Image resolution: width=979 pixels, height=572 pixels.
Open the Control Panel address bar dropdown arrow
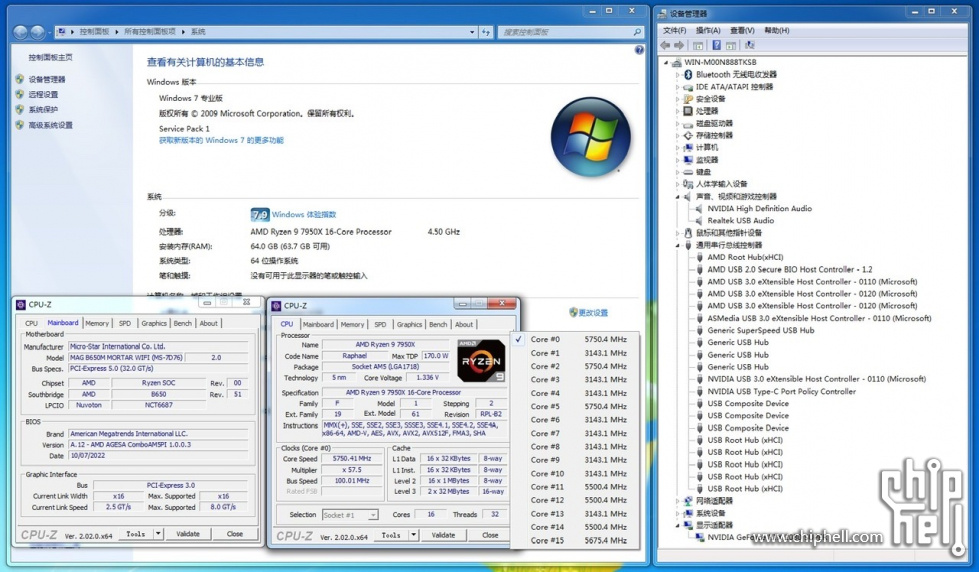click(472, 32)
